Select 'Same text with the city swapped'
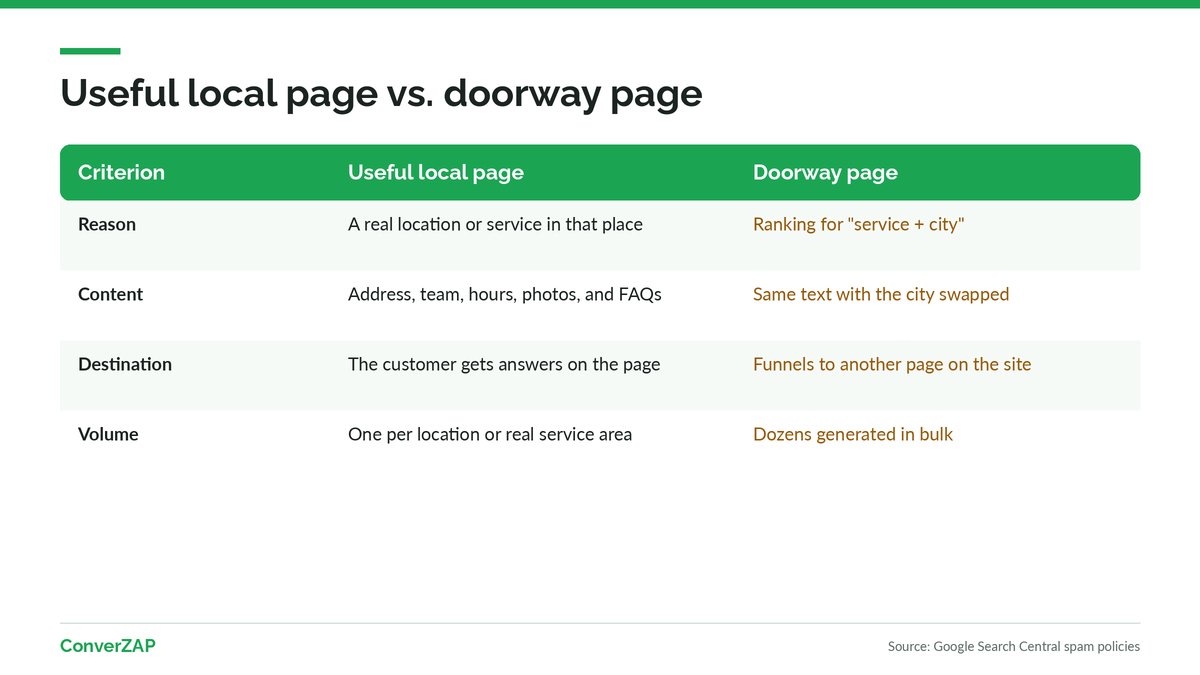Screen dimensions: 1200x675 click(x=881, y=294)
